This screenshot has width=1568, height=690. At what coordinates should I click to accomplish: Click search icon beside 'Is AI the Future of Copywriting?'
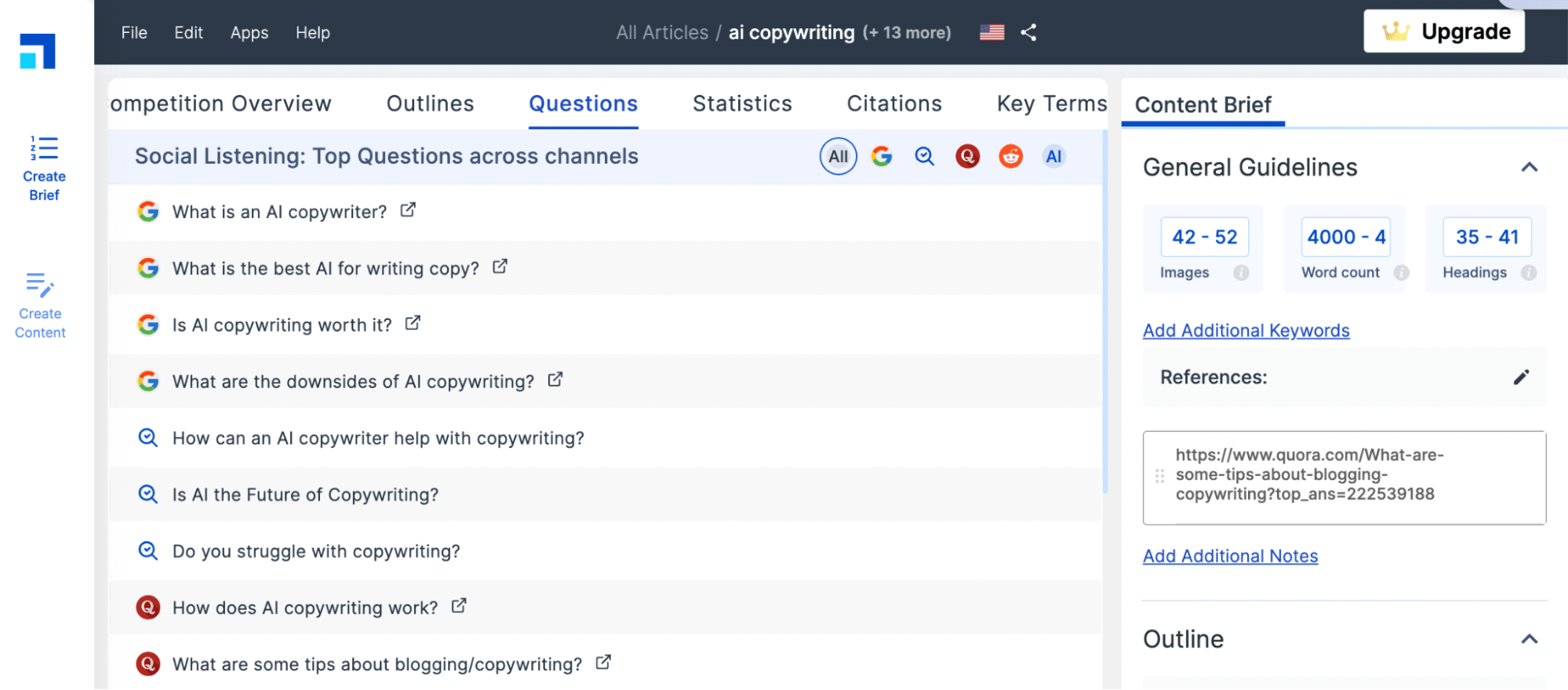(x=148, y=494)
